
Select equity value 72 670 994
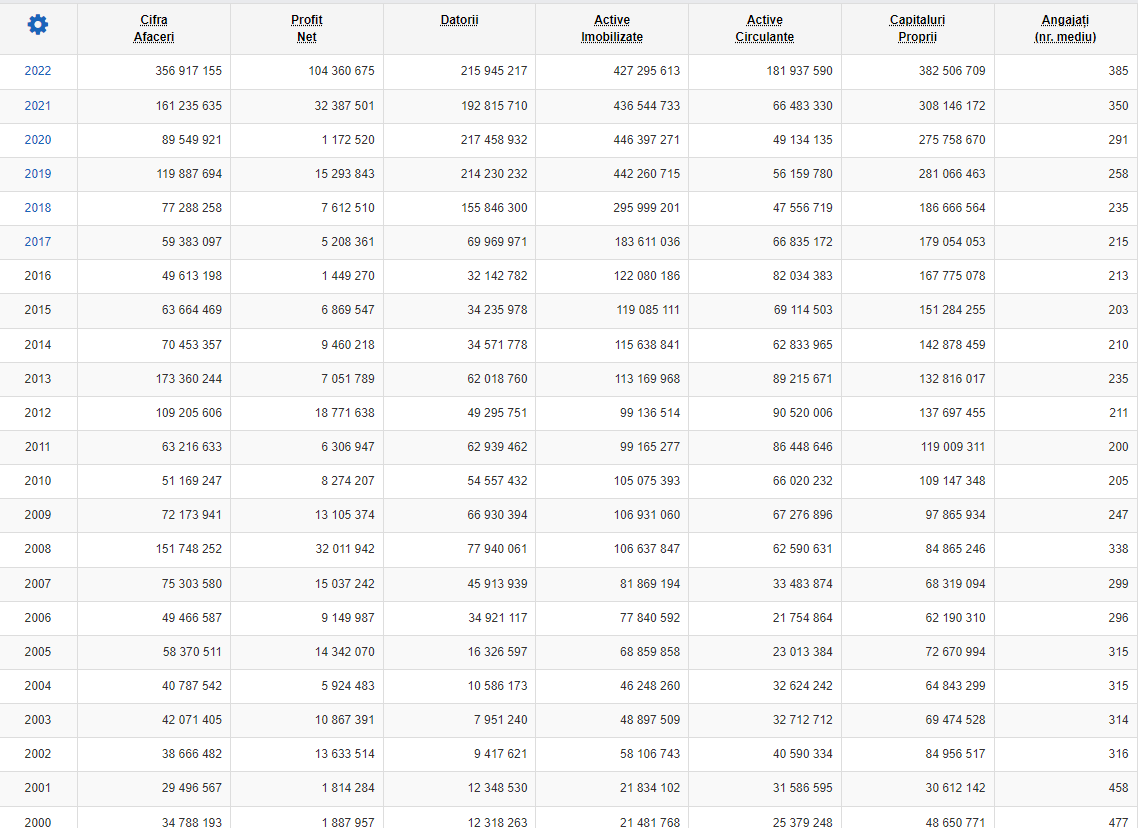pyautogui.click(x=955, y=653)
